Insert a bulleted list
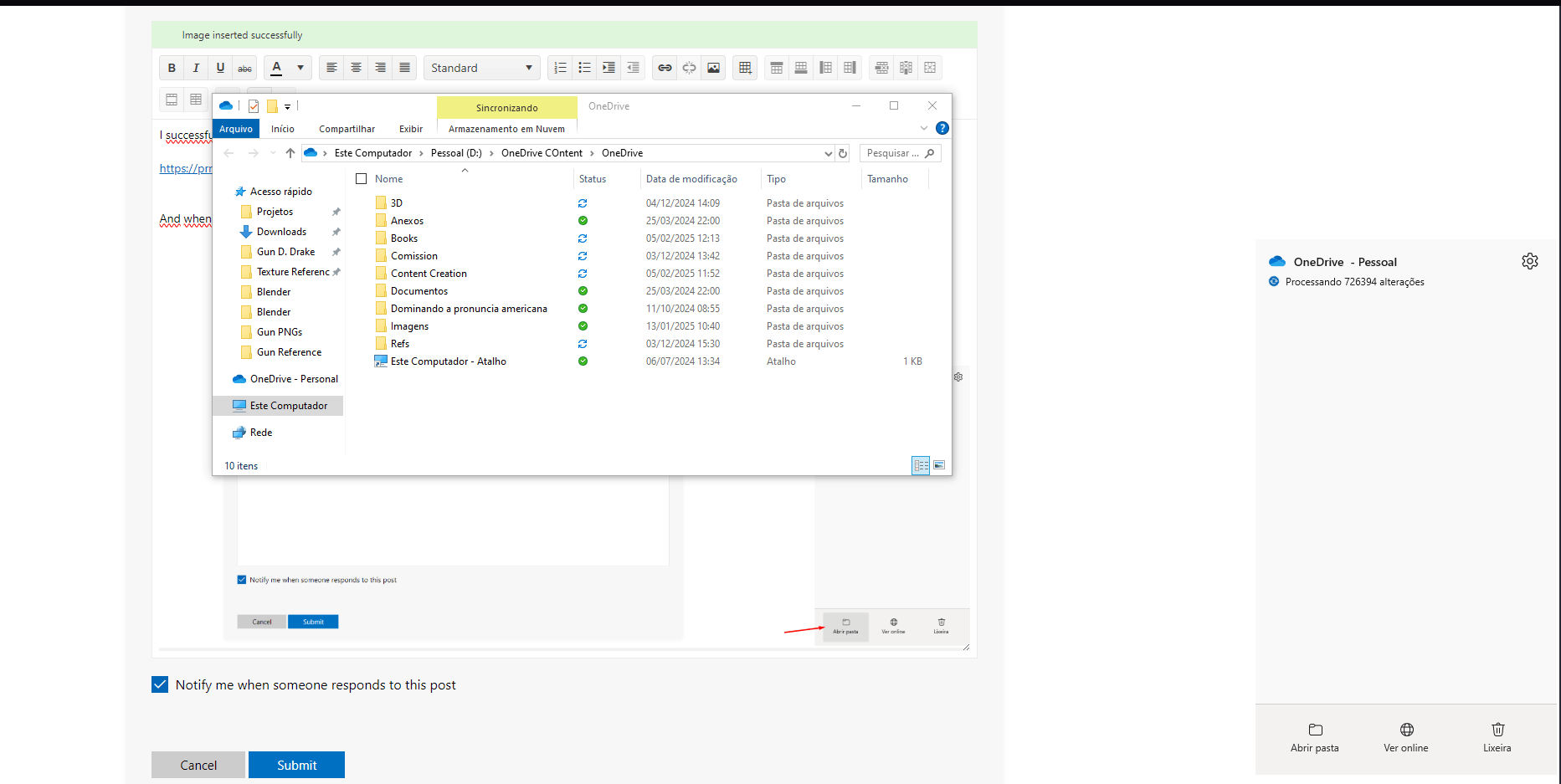Image resolution: width=1561 pixels, height=784 pixels. [x=584, y=68]
